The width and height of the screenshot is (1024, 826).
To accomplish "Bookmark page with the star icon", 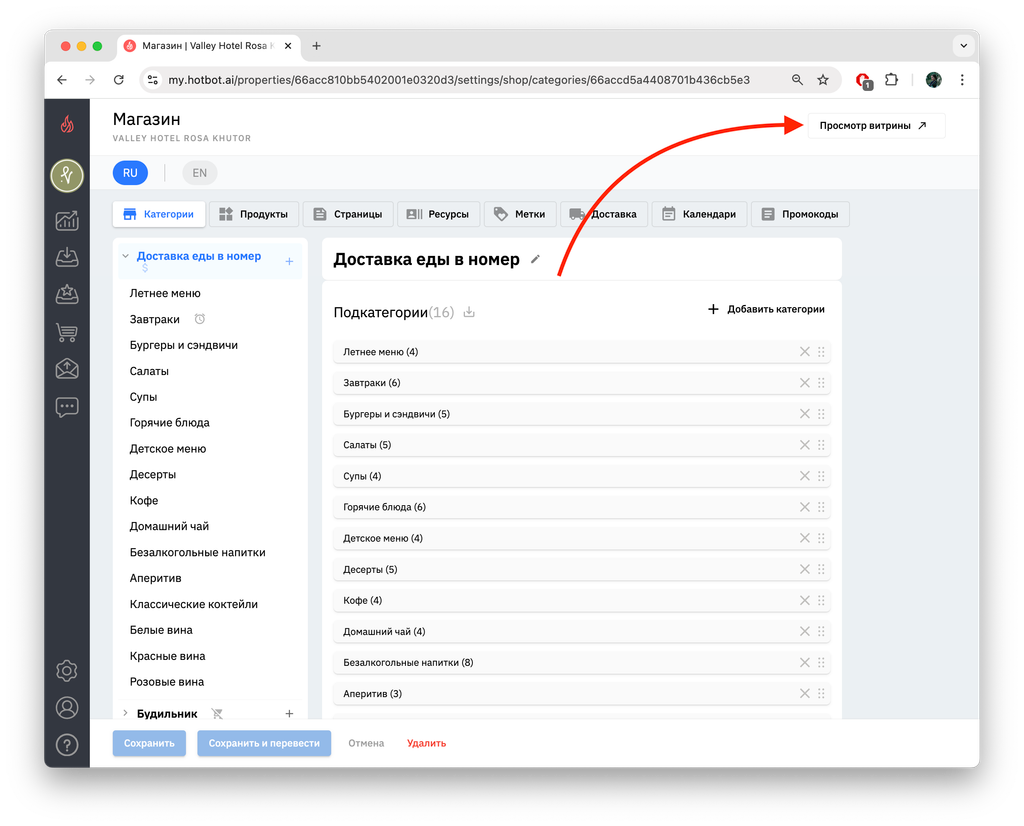I will click(x=823, y=80).
